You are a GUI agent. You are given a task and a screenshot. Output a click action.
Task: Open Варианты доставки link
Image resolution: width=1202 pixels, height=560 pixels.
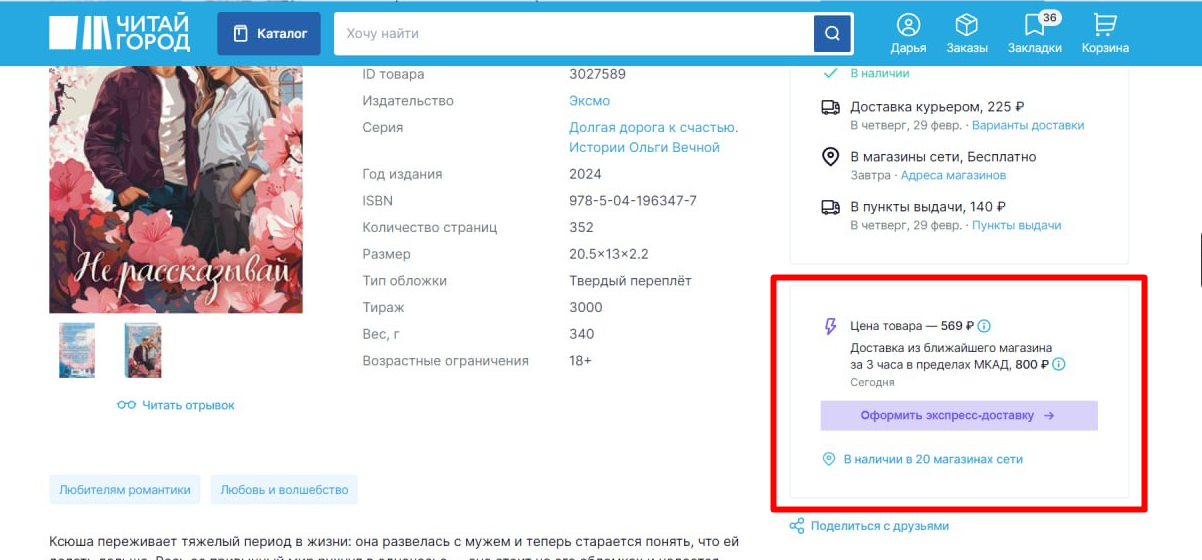(1027, 126)
